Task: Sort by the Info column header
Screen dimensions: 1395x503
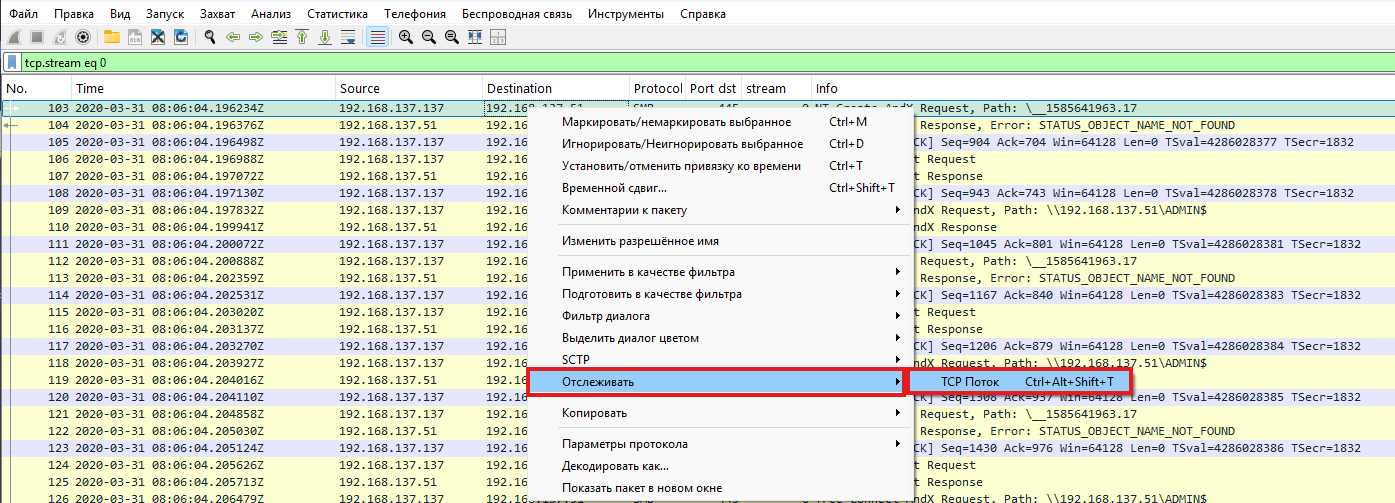Action: pyautogui.click(x=1102, y=89)
